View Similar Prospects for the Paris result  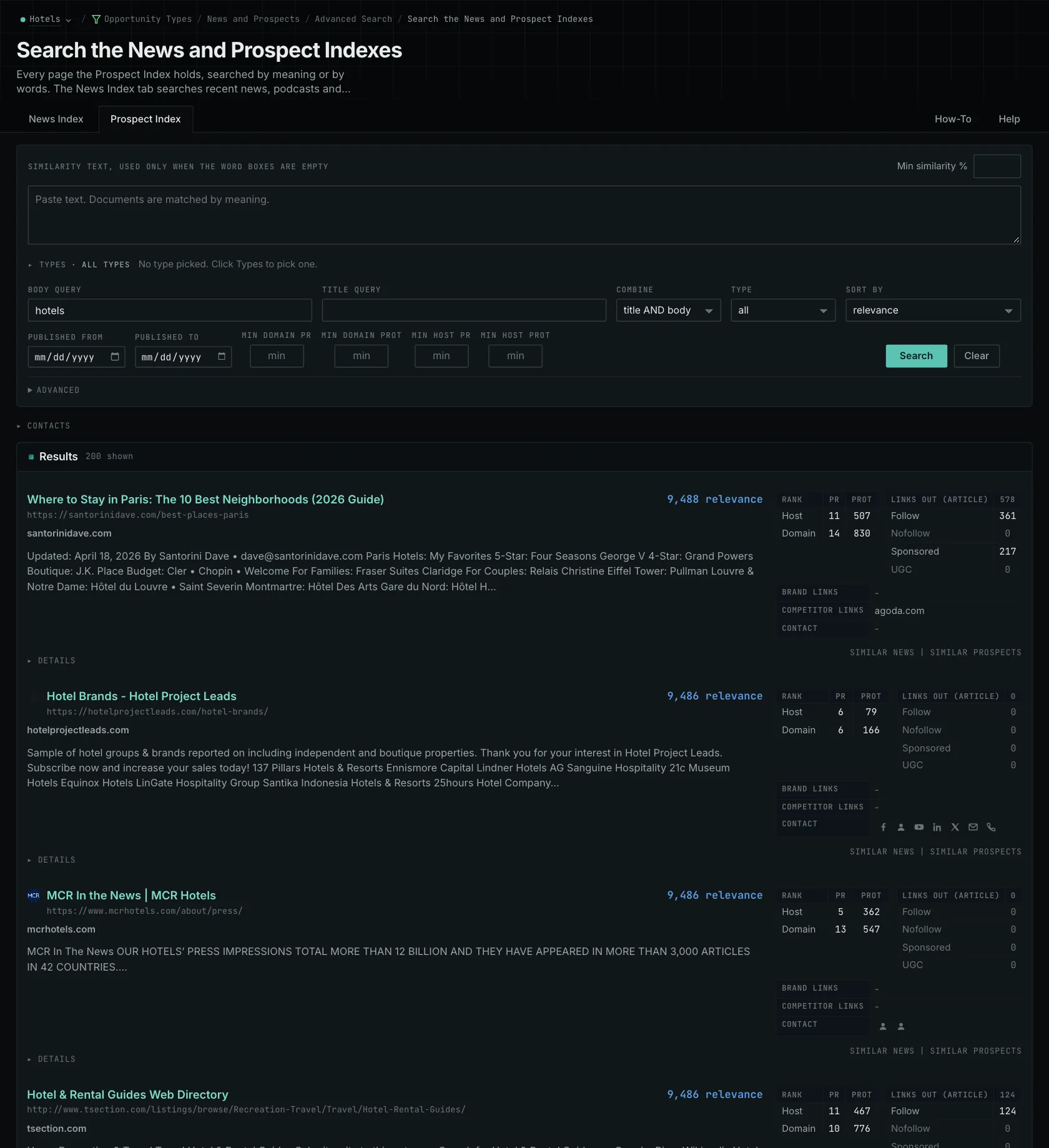pyautogui.click(x=976, y=653)
